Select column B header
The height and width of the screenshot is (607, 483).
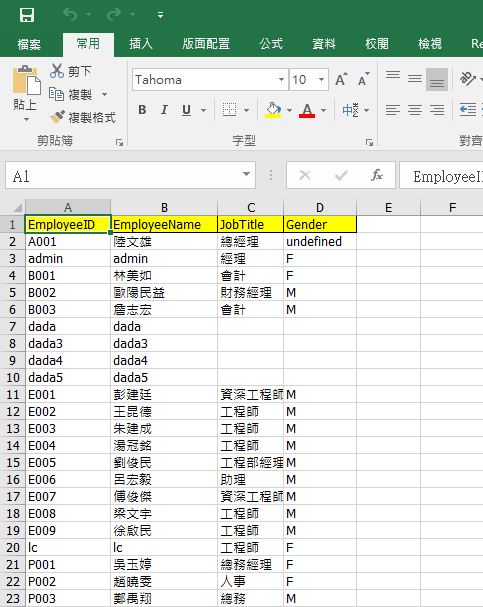[164, 207]
